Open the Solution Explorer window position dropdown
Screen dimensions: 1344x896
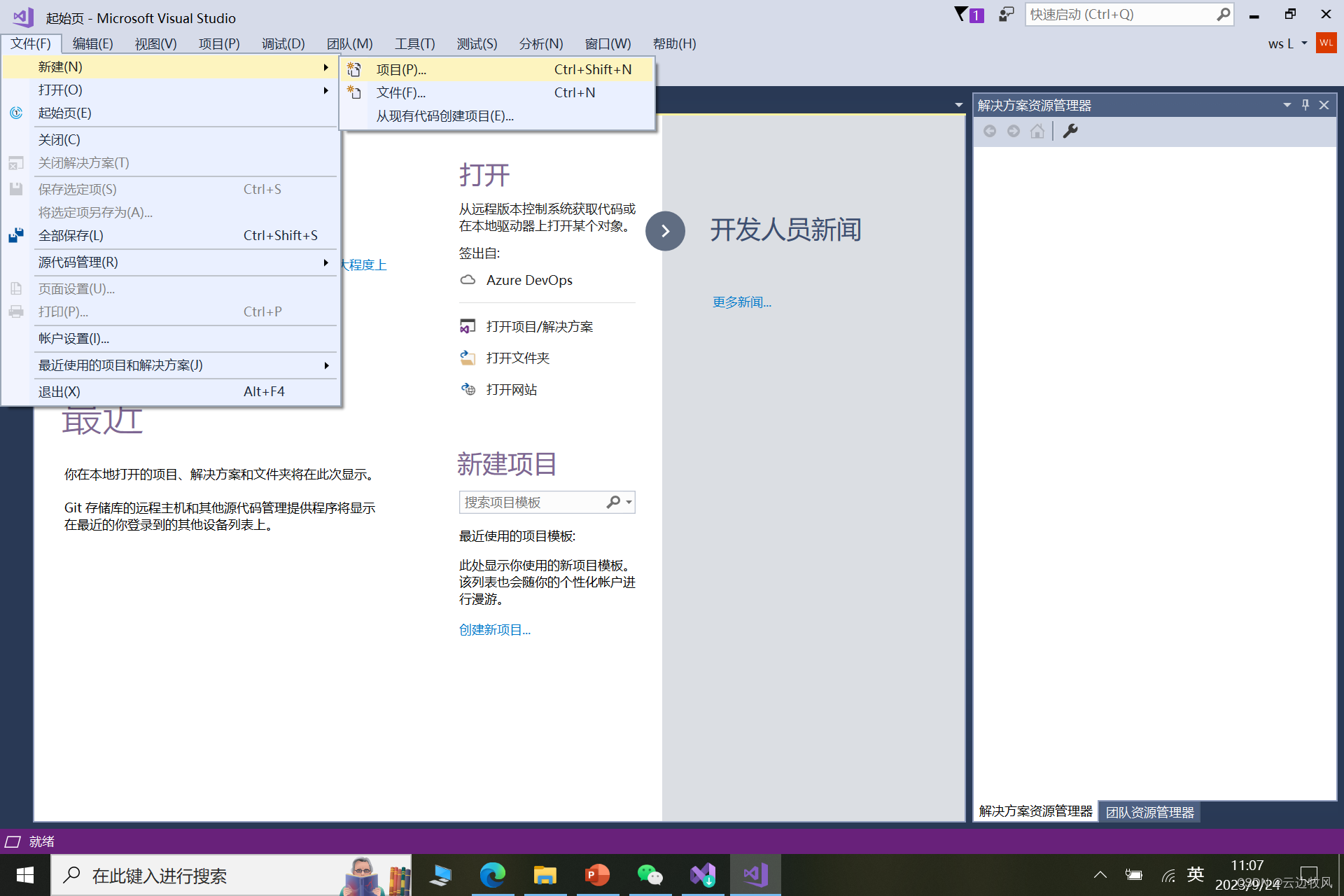click(x=1287, y=105)
